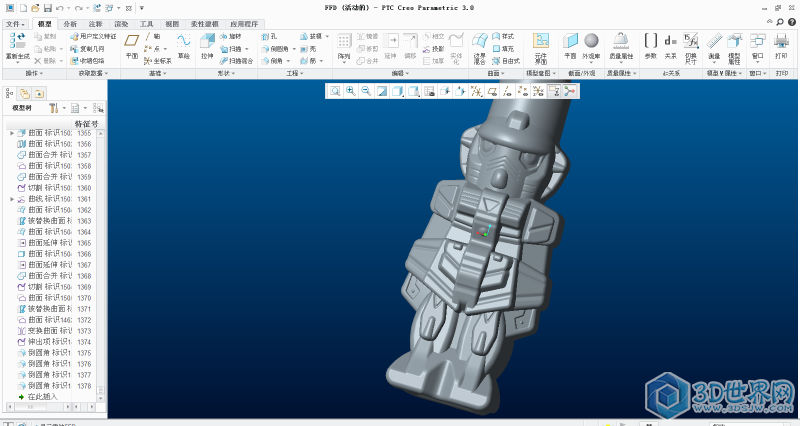Click the model tree vertical scrollbar up arrow
800x426 pixels.
[101, 133]
